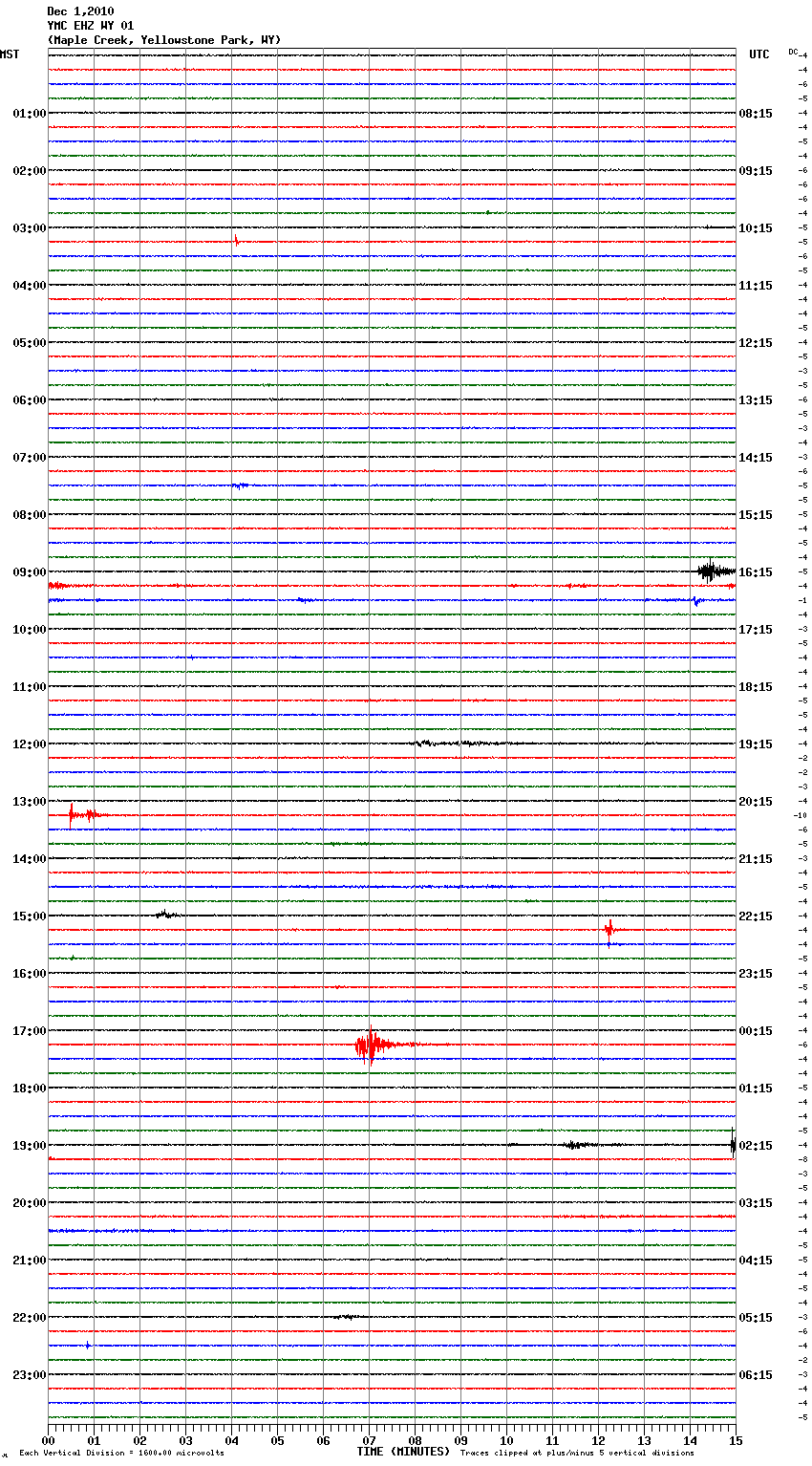Click the "04:15" UTC time label
812x1466 pixels.
[x=756, y=1261]
